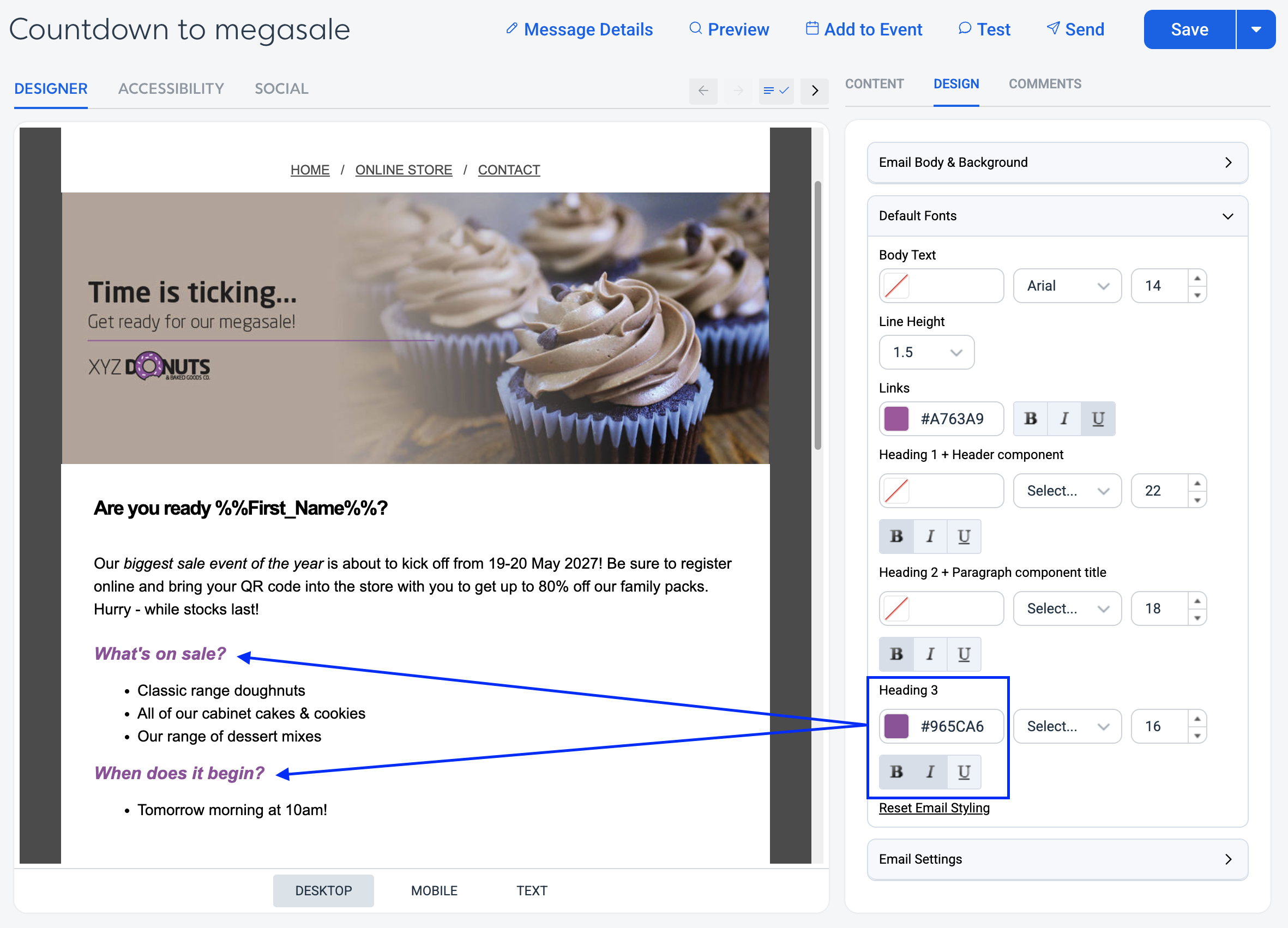Click the Links color swatch #A763A9

point(896,419)
